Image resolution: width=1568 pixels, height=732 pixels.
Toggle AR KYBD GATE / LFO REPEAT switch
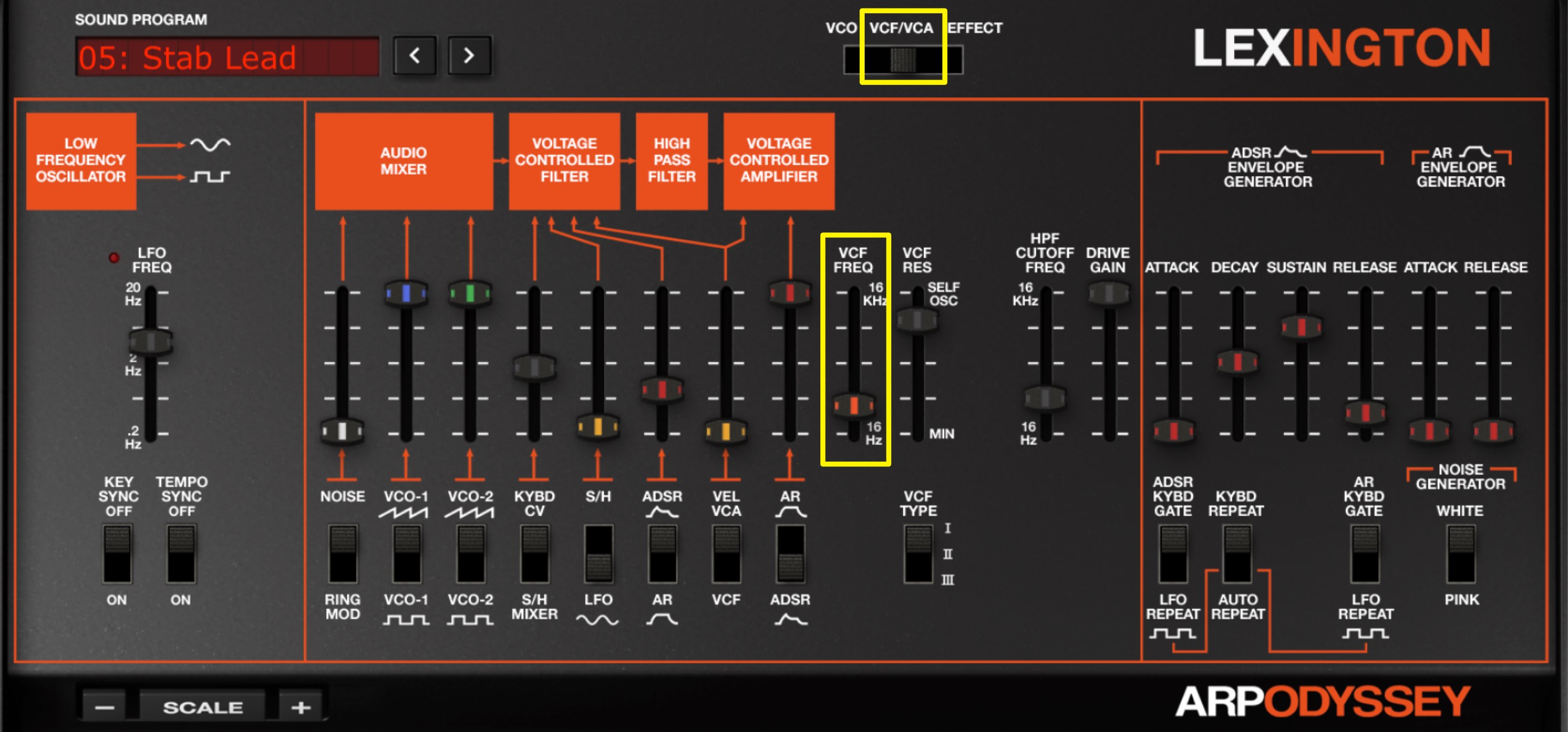(1364, 554)
